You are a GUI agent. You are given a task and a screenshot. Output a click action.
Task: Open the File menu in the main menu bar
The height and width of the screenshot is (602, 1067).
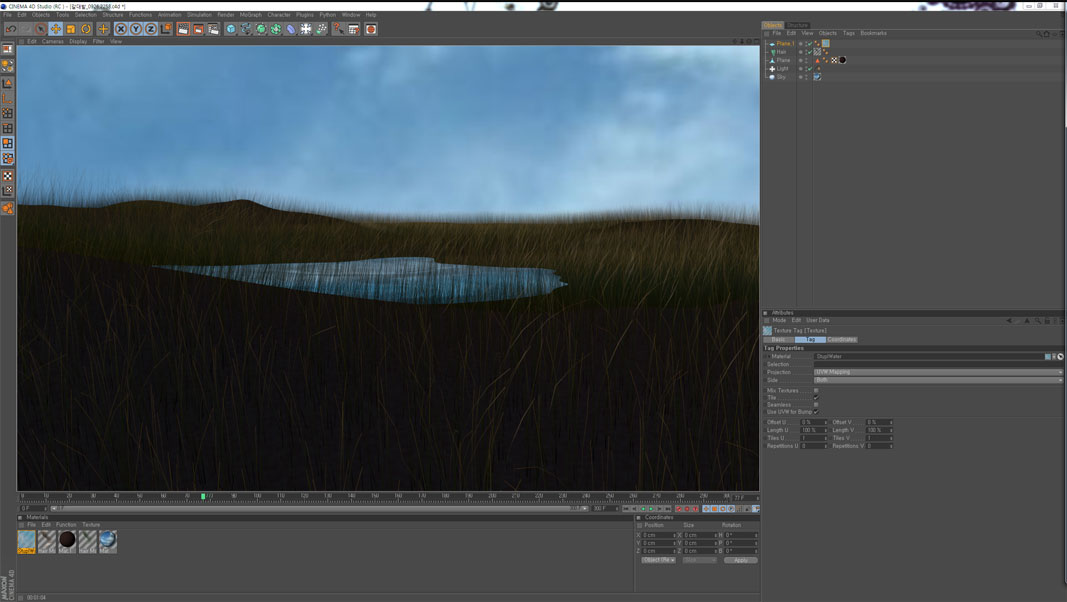click(7, 15)
